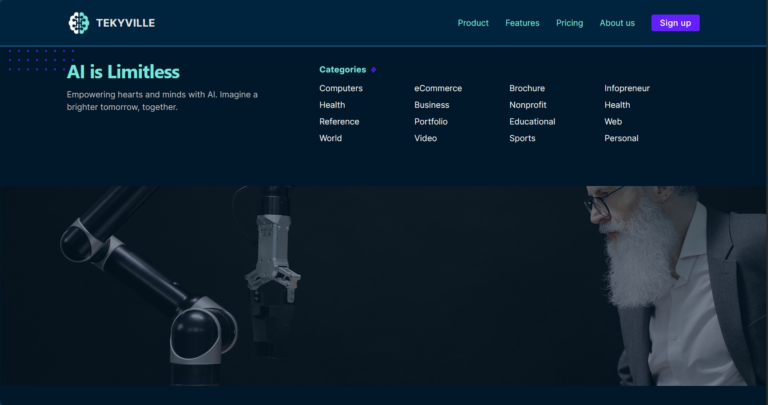Go to the Educational category
The width and height of the screenshot is (768, 405).
pos(532,122)
